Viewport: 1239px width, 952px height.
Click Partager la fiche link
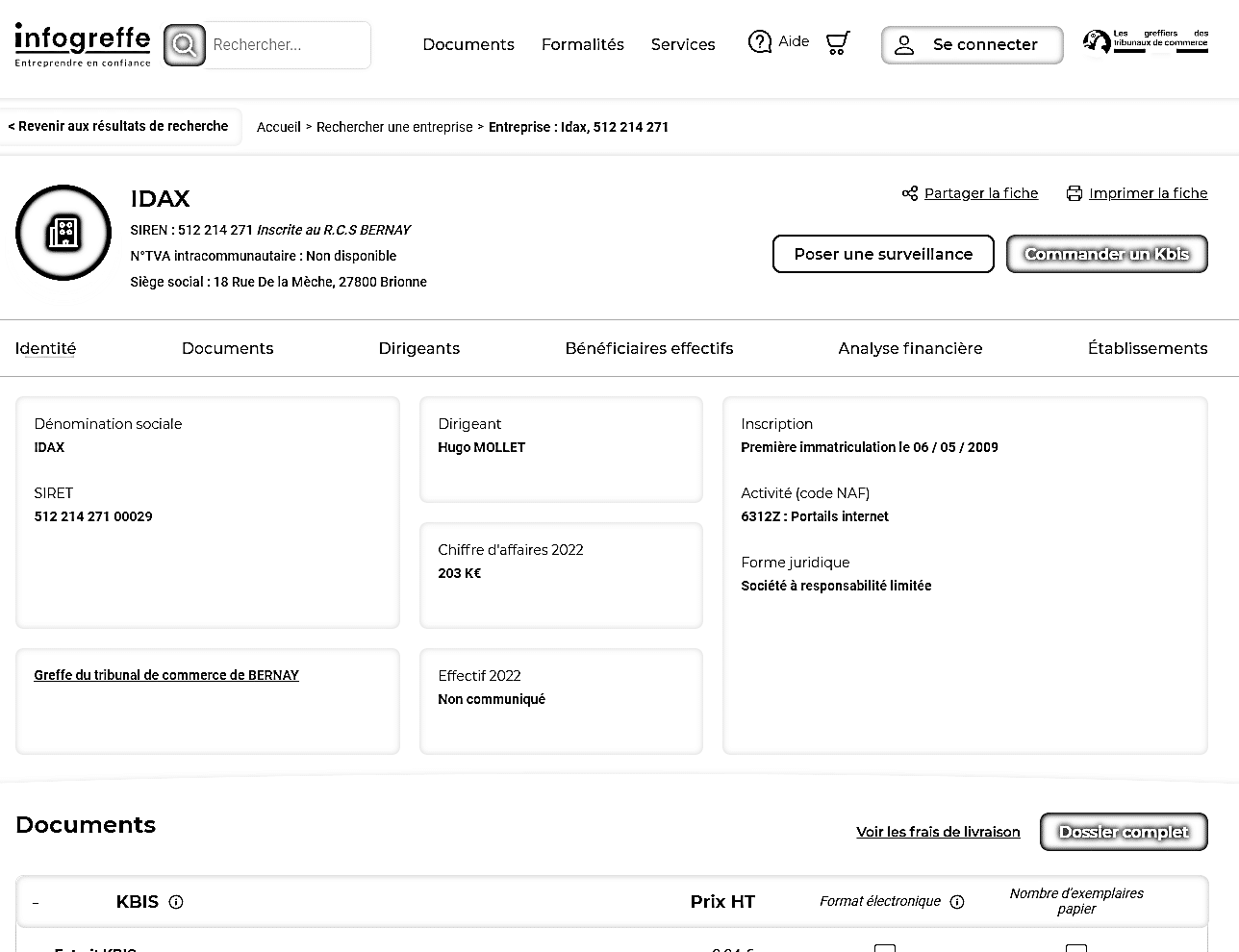pyautogui.click(x=981, y=193)
